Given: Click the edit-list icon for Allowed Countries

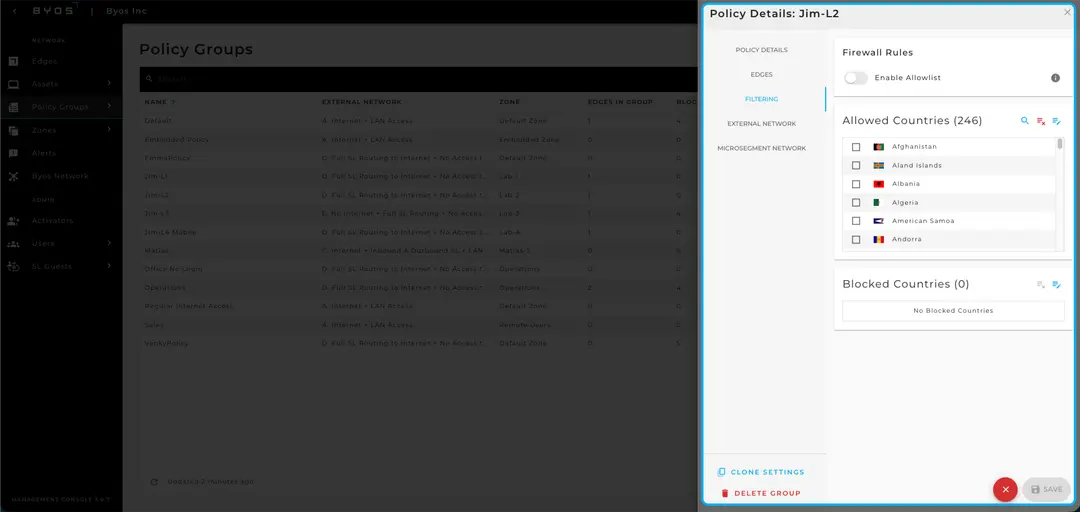Looking at the screenshot, I should 1057,121.
